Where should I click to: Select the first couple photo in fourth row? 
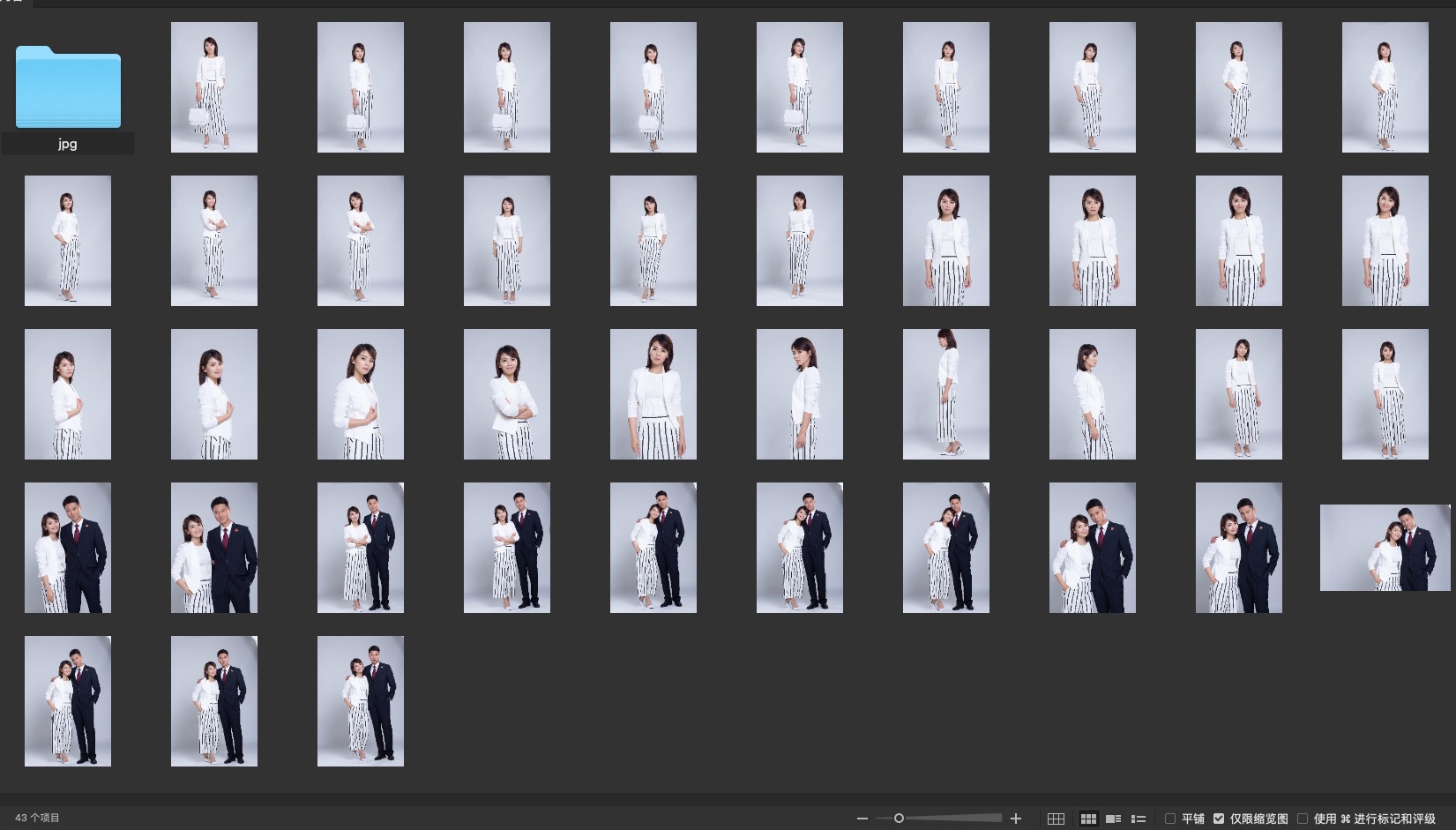click(68, 548)
